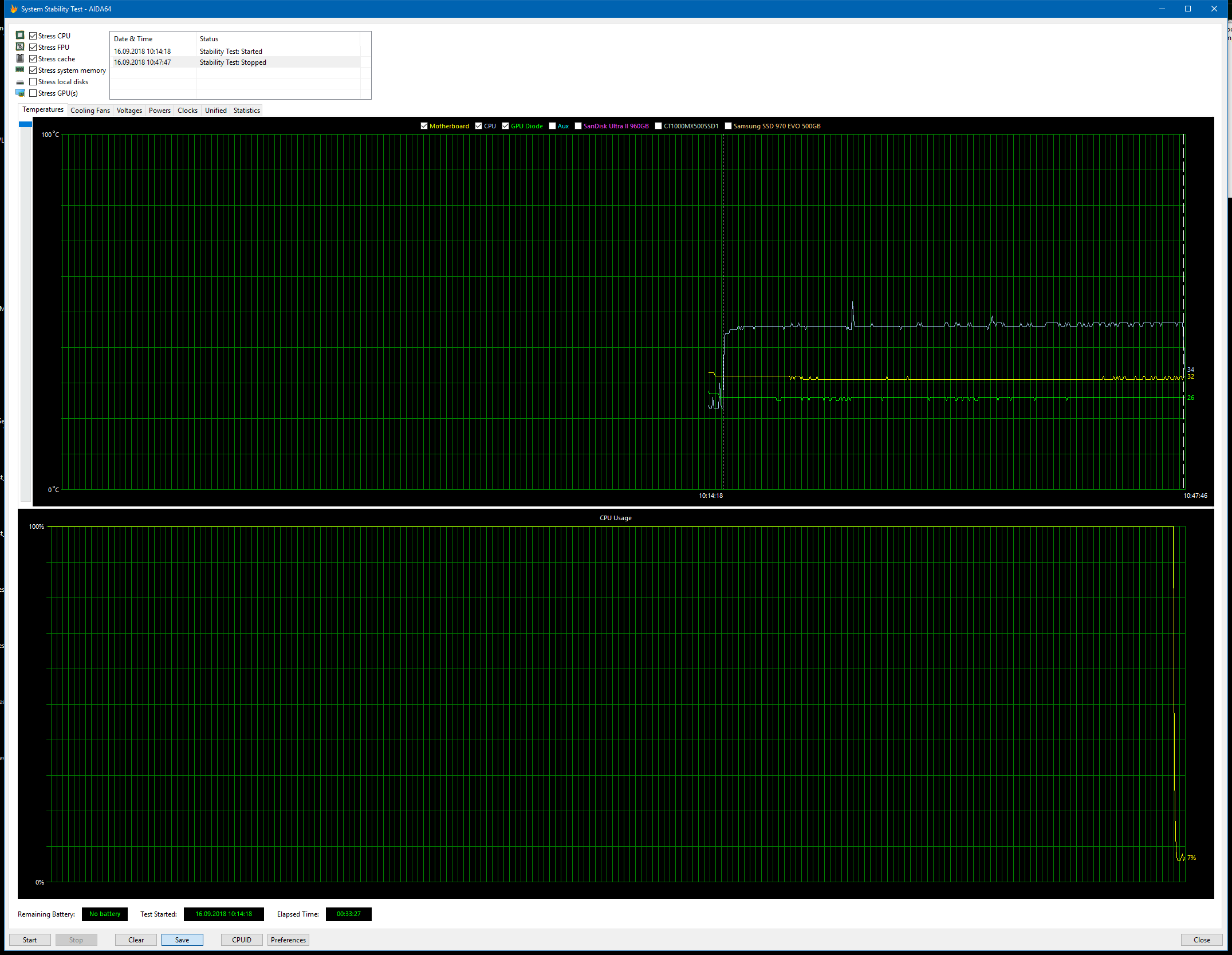Image resolution: width=1232 pixels, height=955 pixels.
Task: Enable Stress local disks checkbox
Action: 33,81
